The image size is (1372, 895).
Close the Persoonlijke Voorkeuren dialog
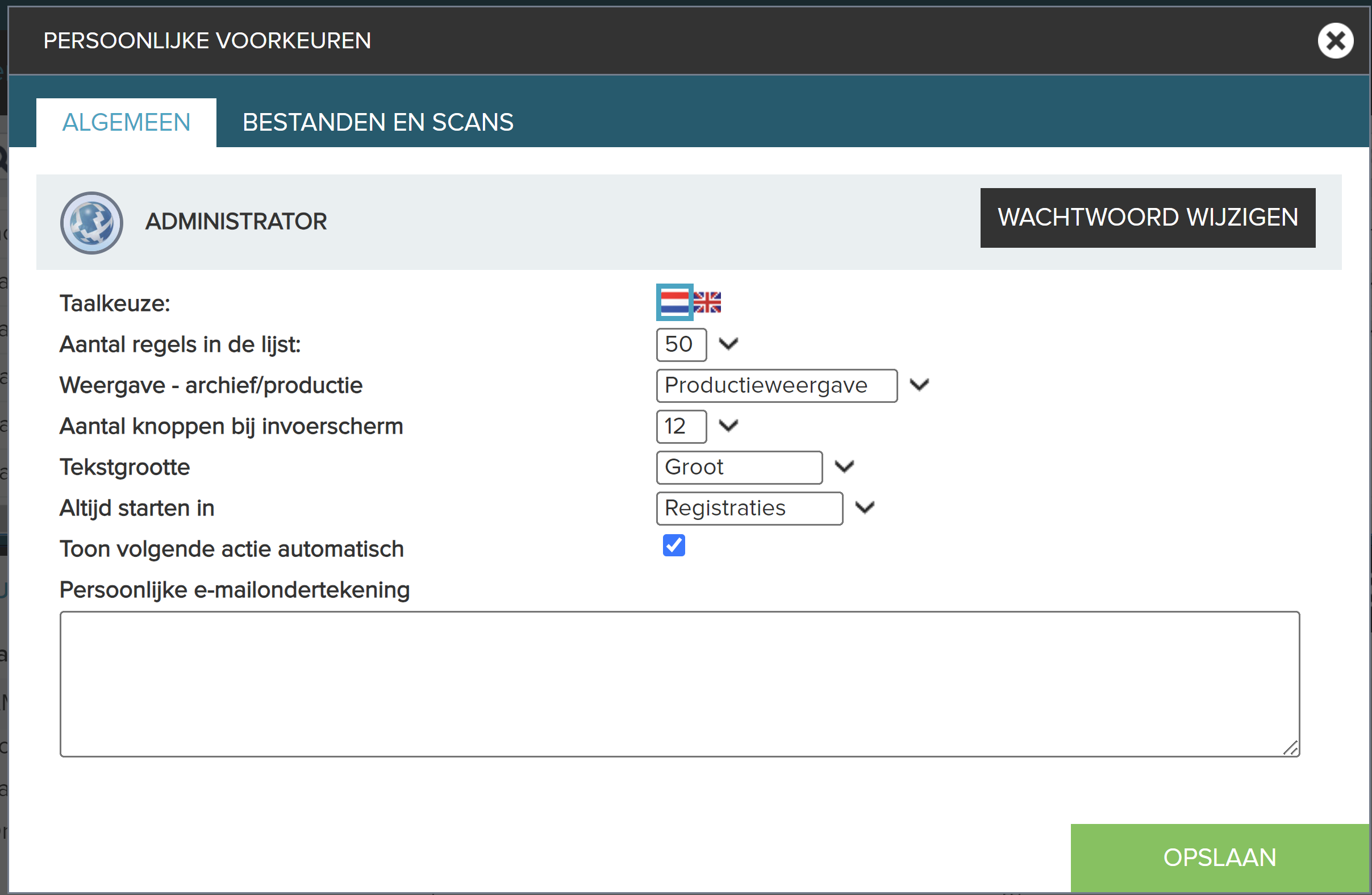[x=1335, y=41]
